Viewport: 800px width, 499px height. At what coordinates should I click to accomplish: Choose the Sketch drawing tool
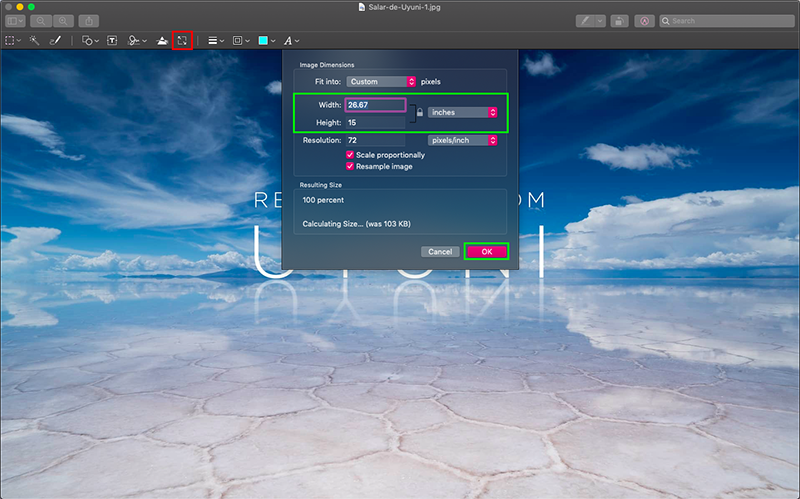55,40
